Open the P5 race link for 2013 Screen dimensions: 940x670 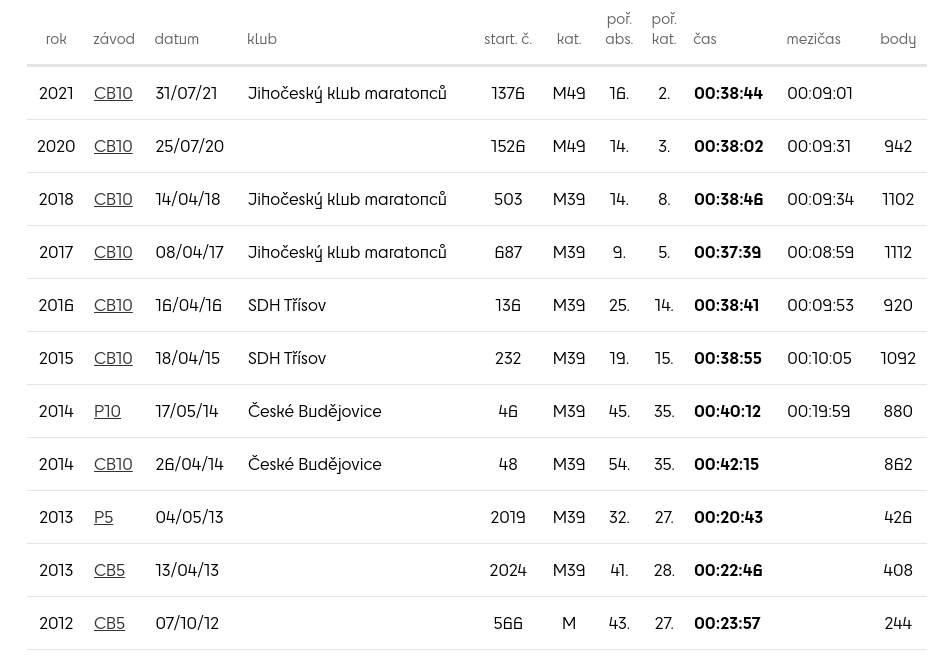click(x=104, y=517)
